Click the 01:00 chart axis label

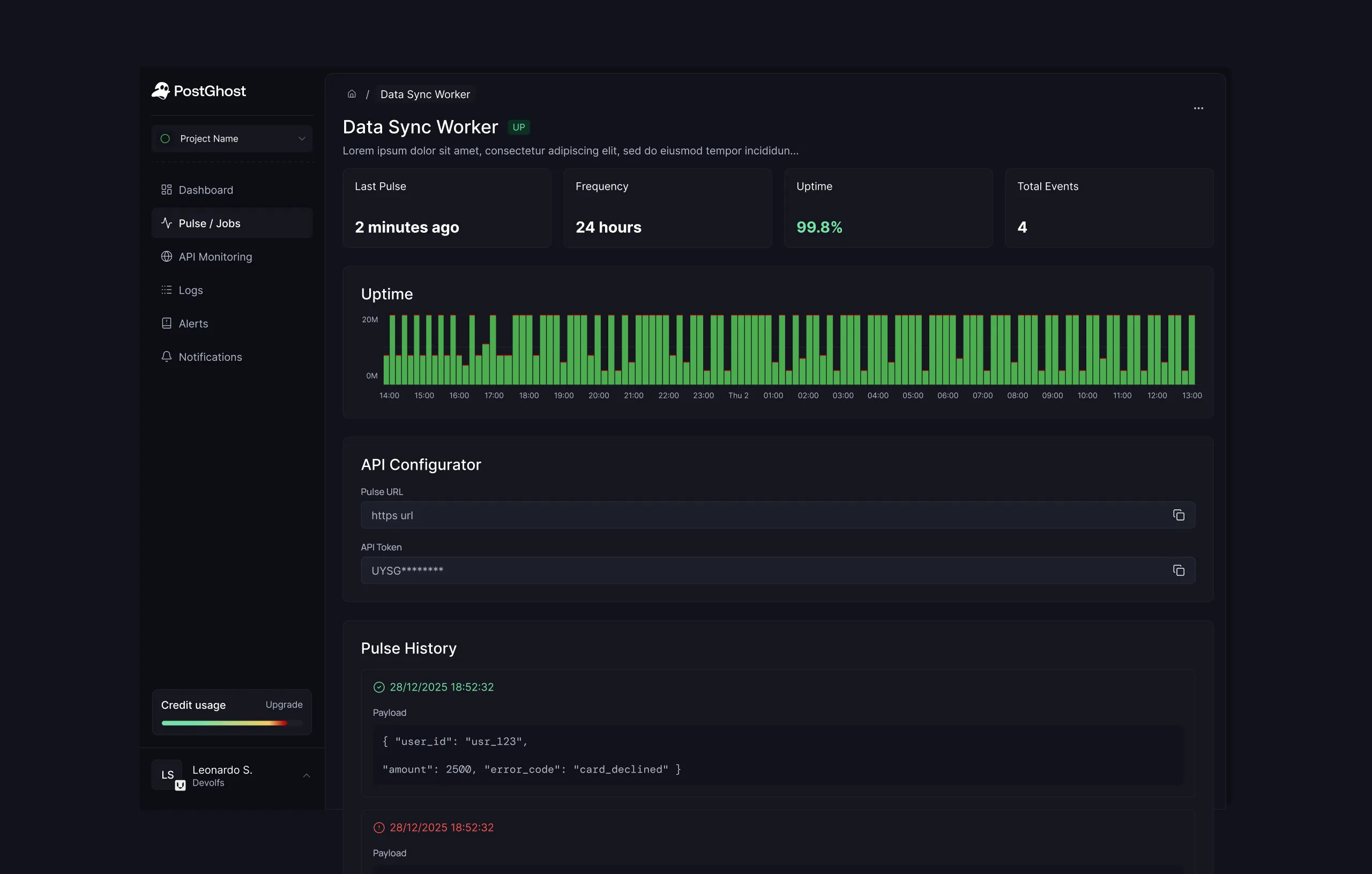773,396
